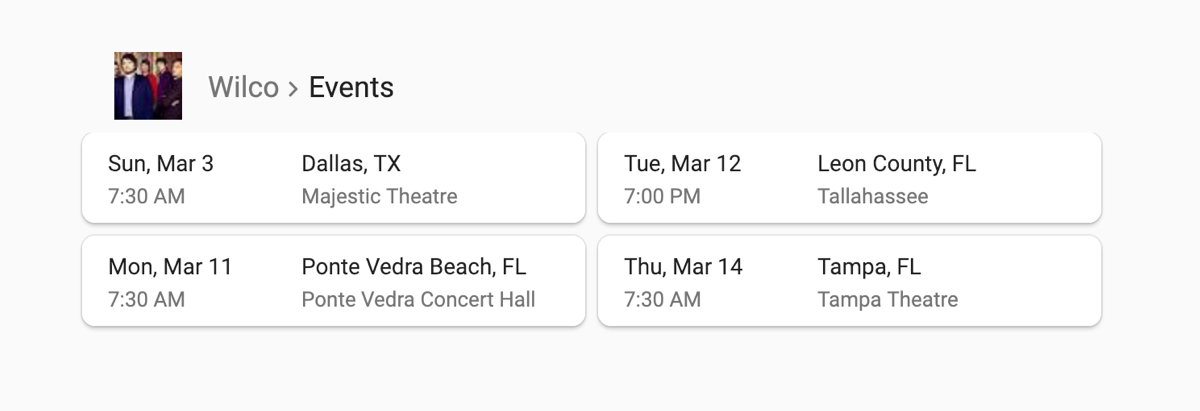
Task: Click the Tallahassee venue text
Action: pos(872,196)
